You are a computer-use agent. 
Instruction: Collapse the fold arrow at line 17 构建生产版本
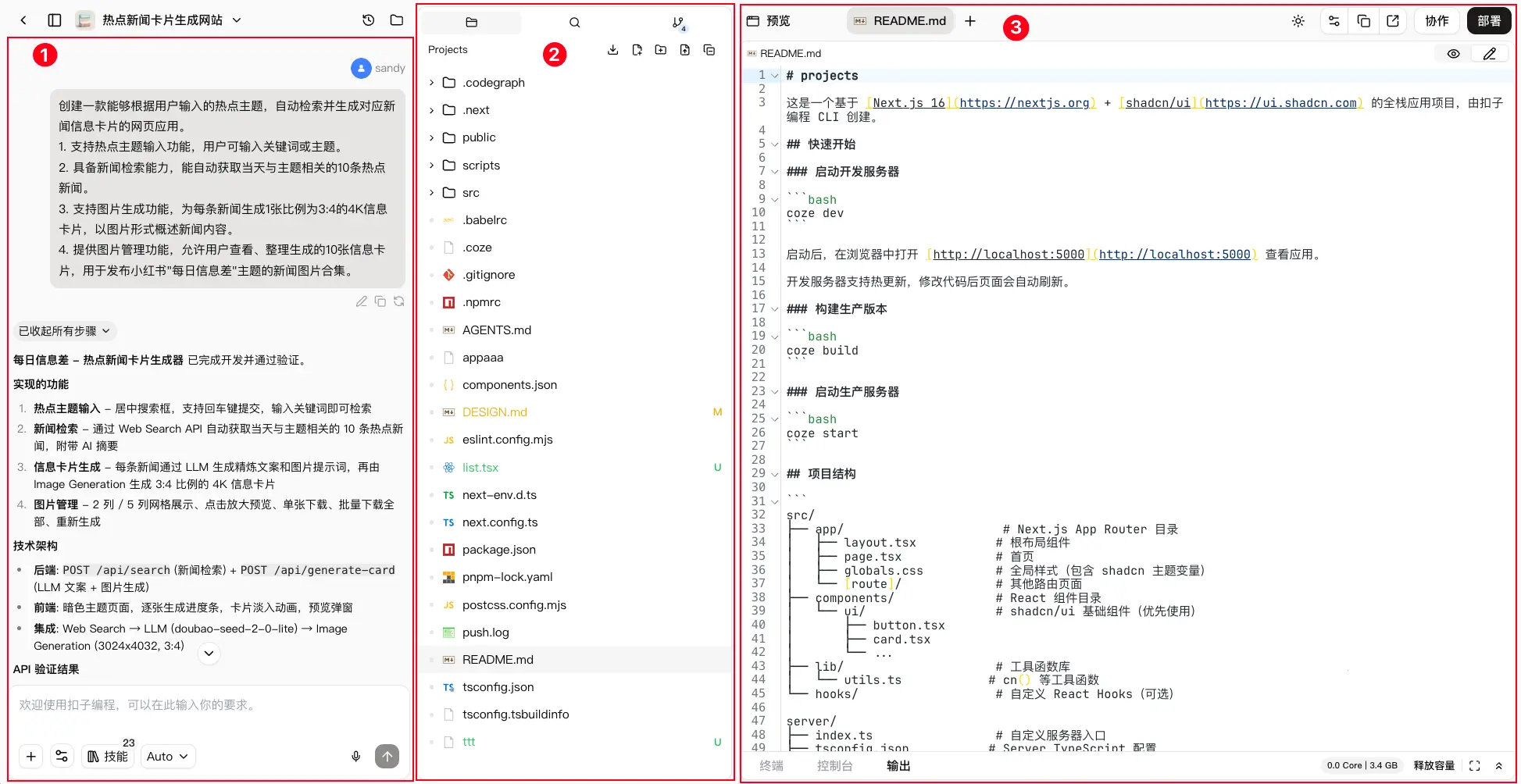(x=775, y=309)
